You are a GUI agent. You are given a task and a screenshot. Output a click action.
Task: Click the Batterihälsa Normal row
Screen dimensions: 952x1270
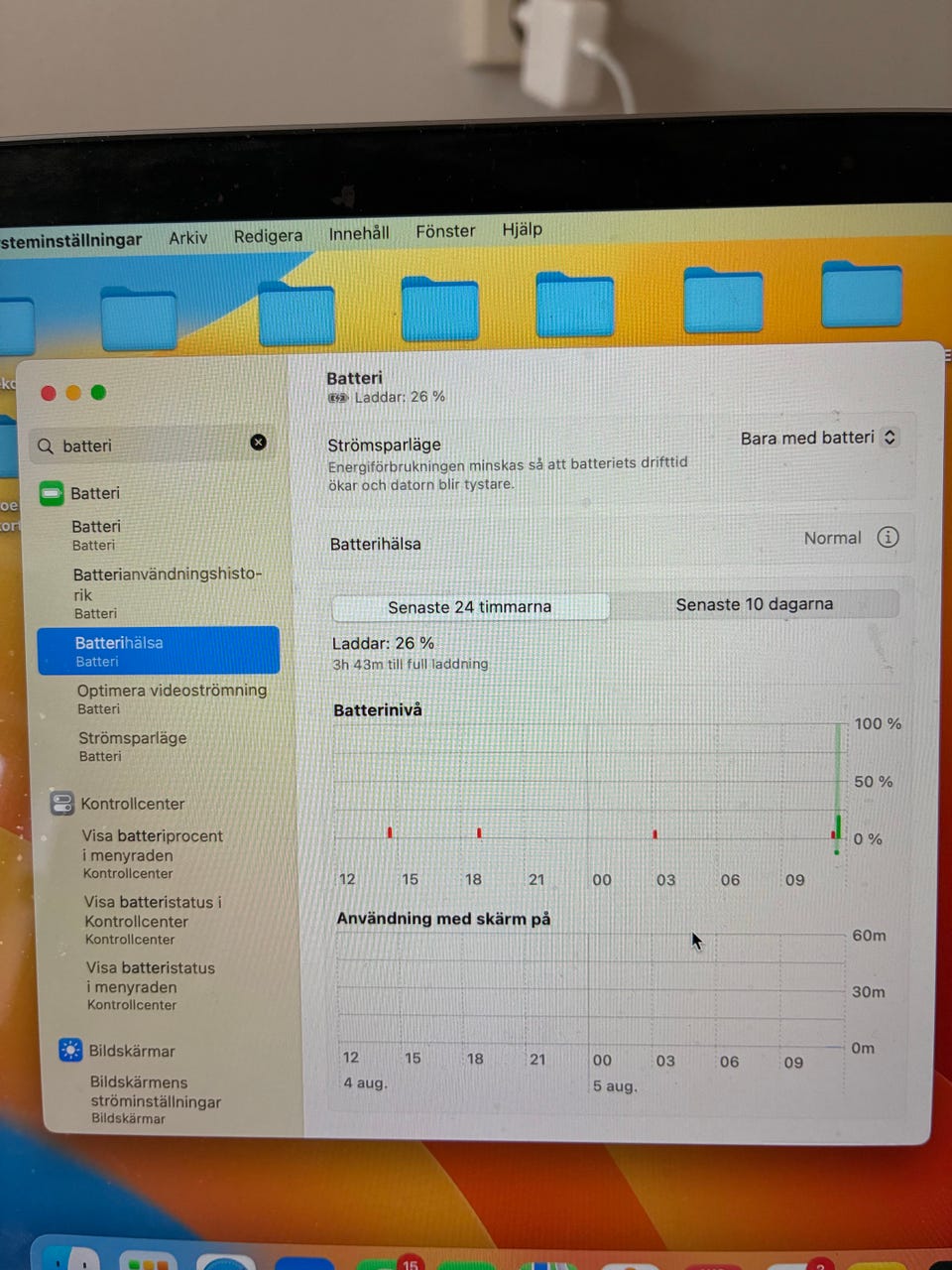click(x=614, y=541)
